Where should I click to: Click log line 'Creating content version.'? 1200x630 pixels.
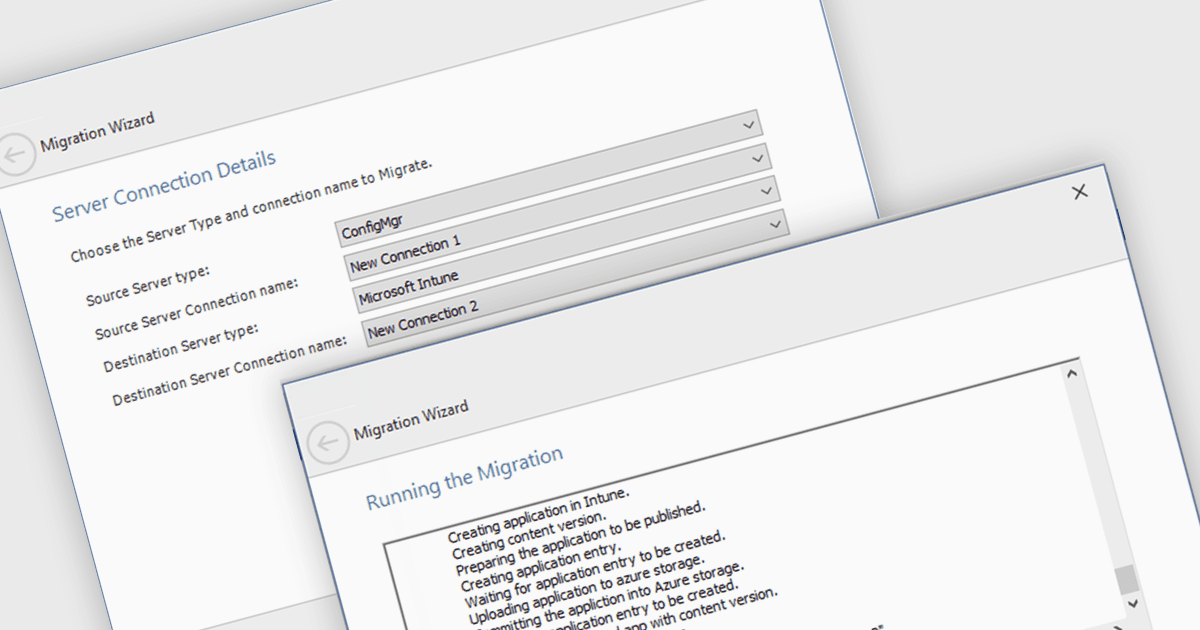pyautogui.click(x=529, y=537)
